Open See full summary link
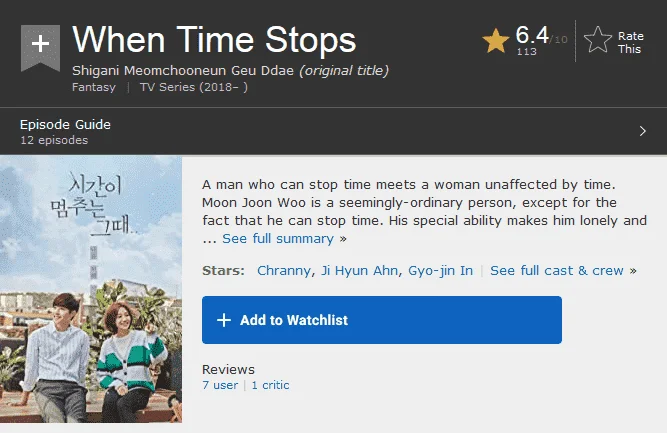667x433 pixels. point(278,239)
